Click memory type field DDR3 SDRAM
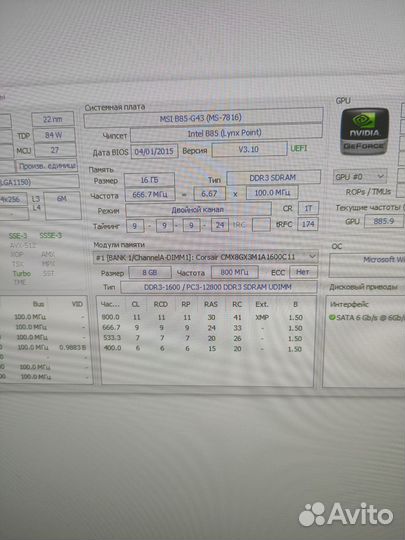Screen dimensions: 405x540 (273, 178)
